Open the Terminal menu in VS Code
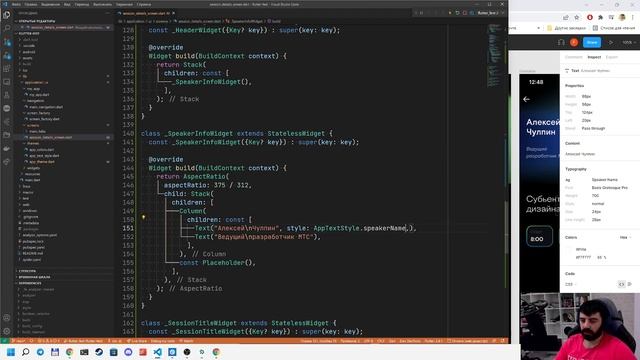Screen dimensions: 640x360 coord(124,4)
